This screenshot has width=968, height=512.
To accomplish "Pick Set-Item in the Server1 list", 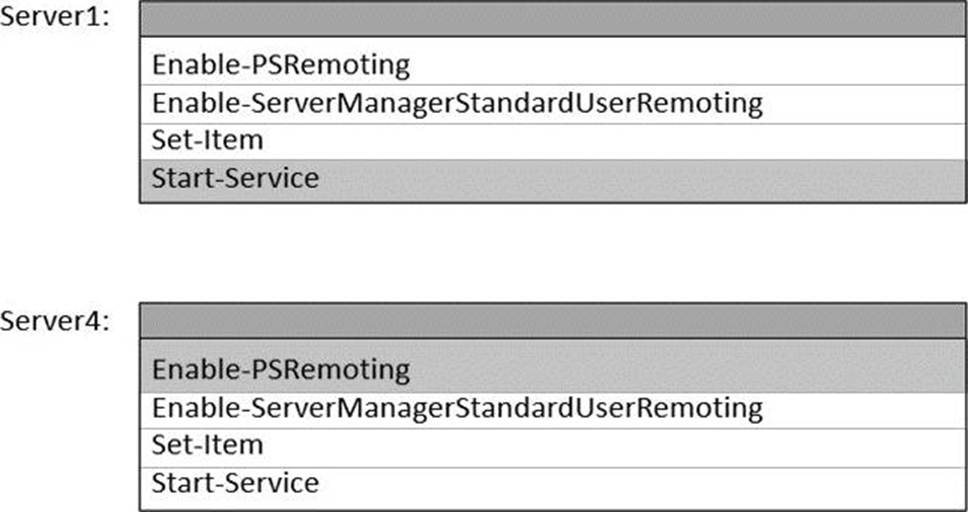I will [552, 141].
